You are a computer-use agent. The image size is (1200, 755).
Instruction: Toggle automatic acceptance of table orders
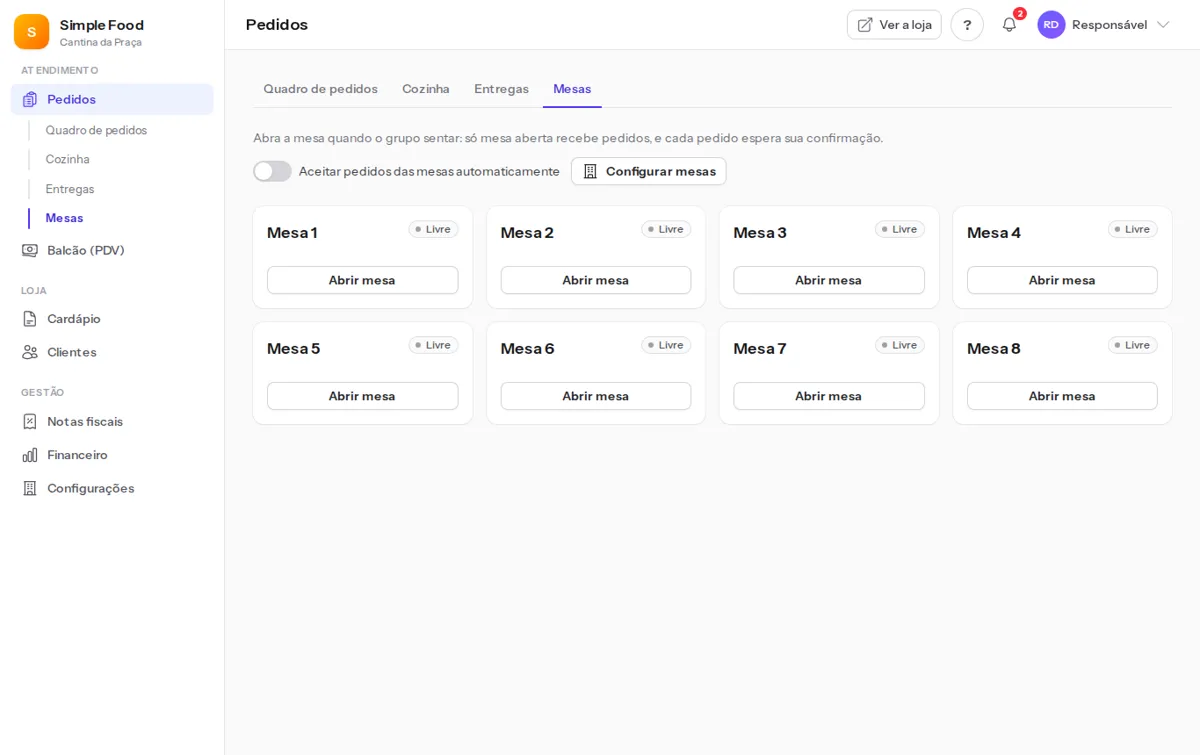coord(272,171)
